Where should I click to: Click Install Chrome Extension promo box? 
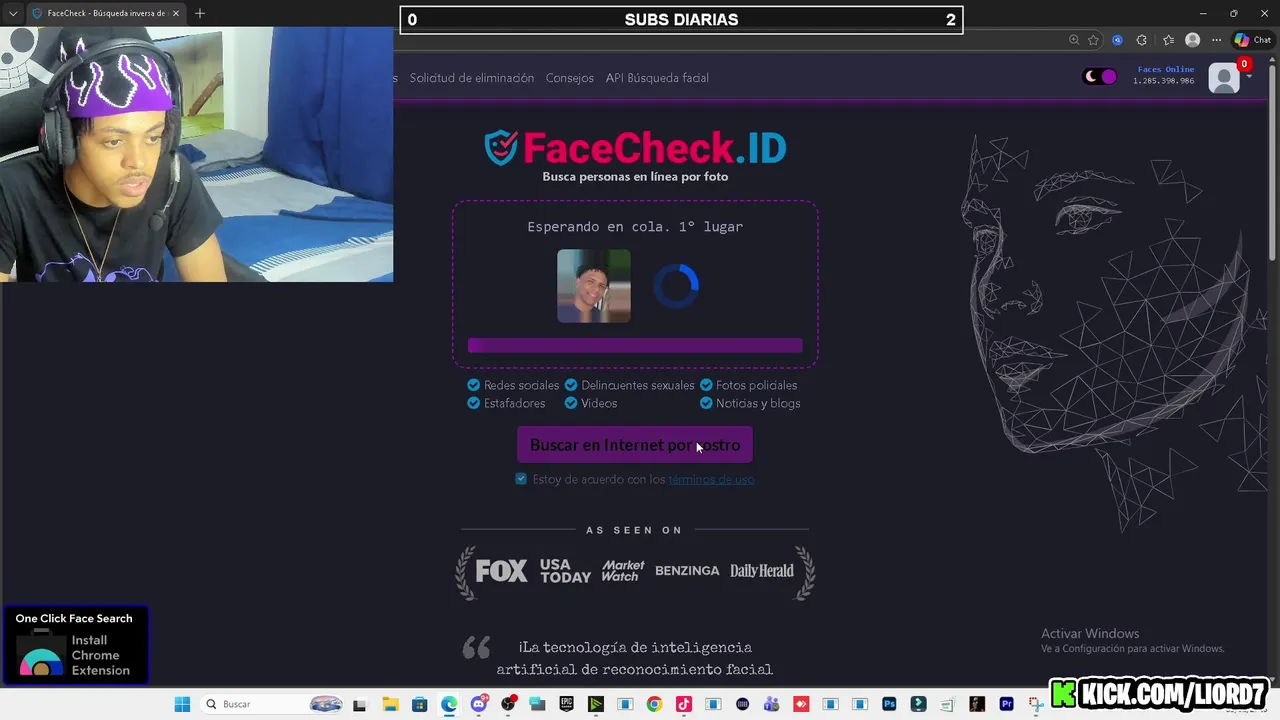pos(74,645)
